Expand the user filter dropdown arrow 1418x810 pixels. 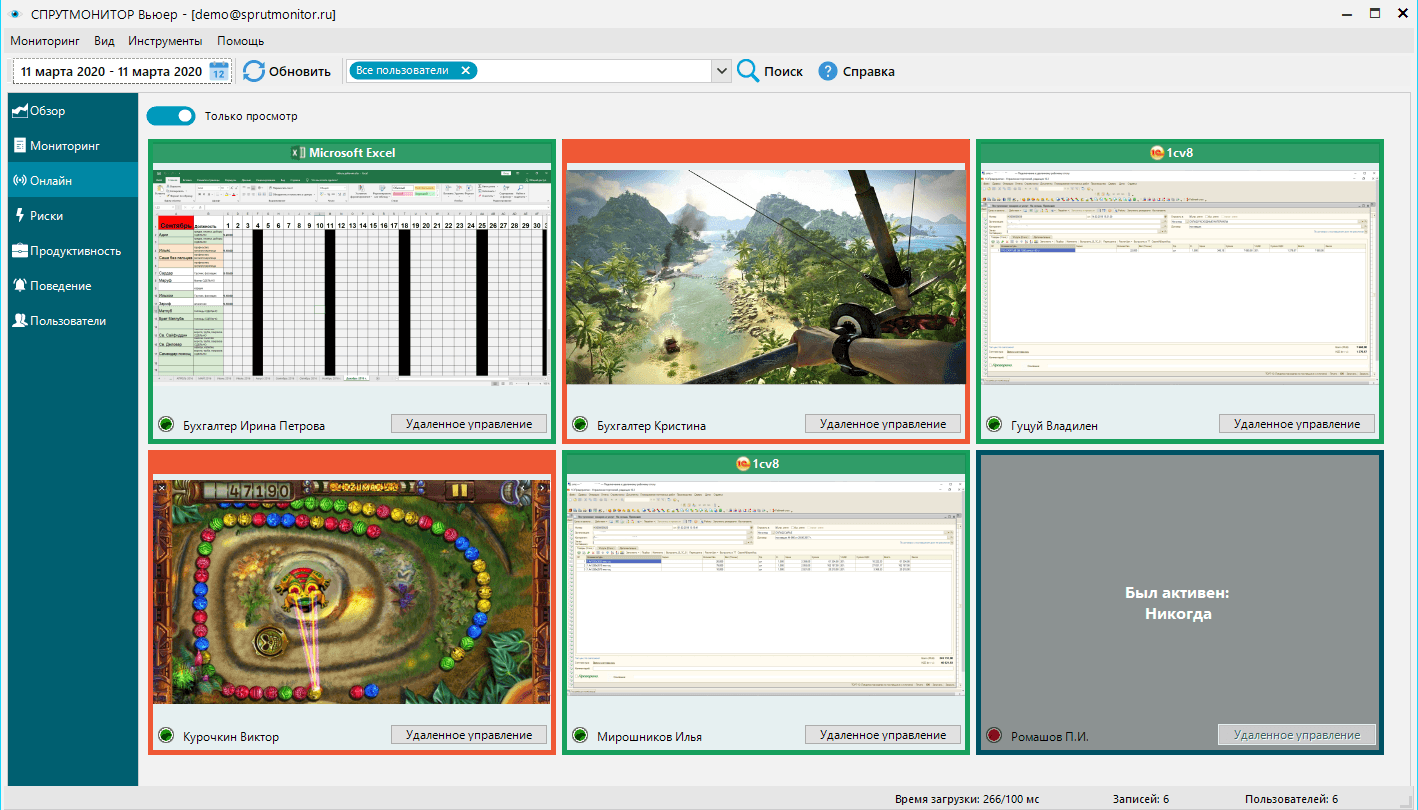tap(722, 71)
